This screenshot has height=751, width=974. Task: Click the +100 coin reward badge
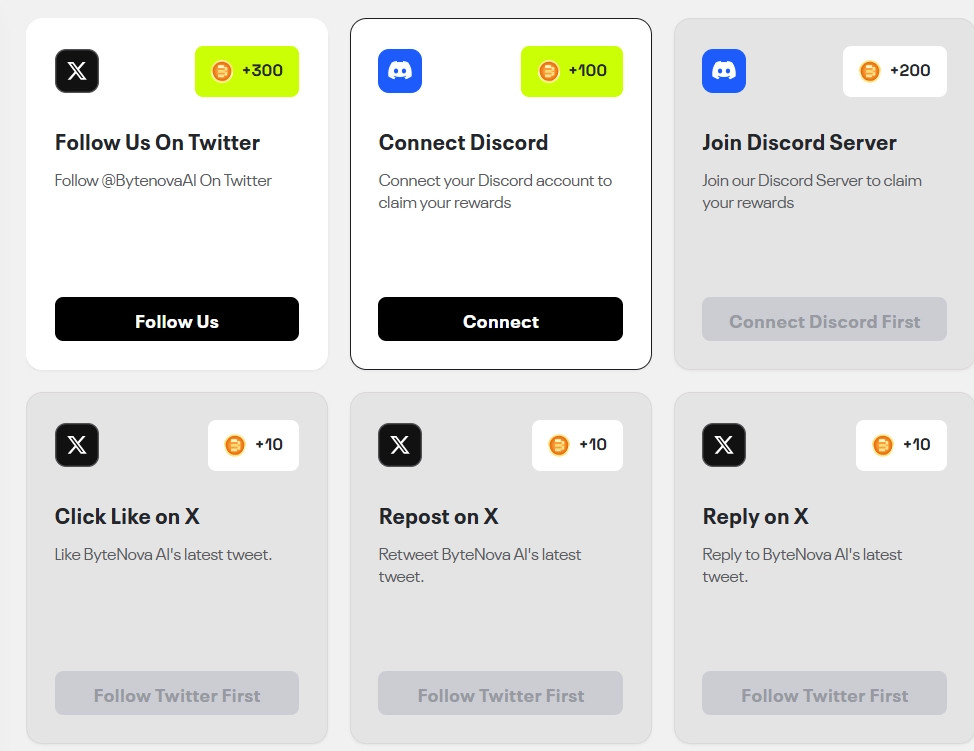pos(572,71)
